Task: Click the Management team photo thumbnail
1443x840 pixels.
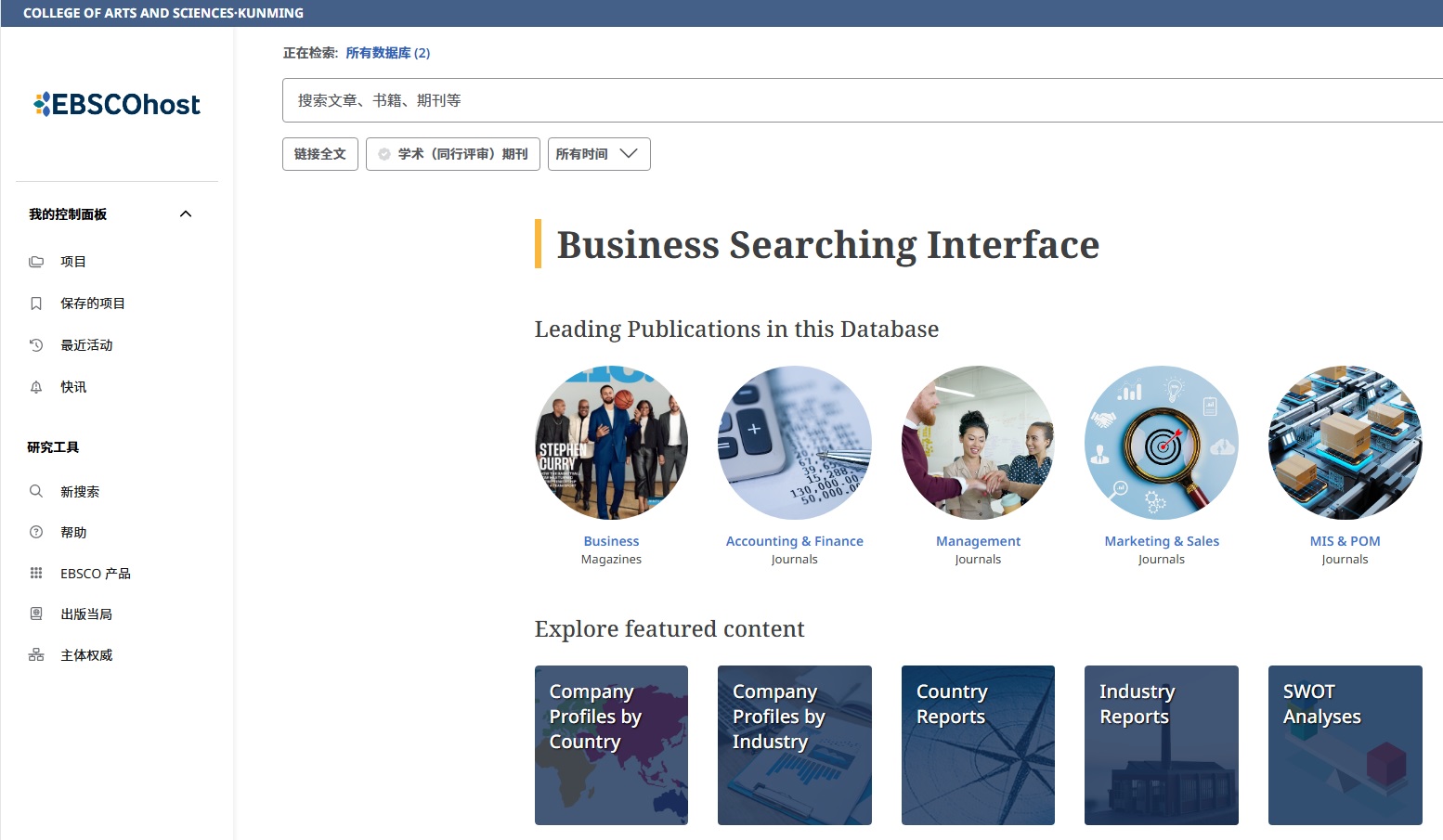Action: click(978, 443)
